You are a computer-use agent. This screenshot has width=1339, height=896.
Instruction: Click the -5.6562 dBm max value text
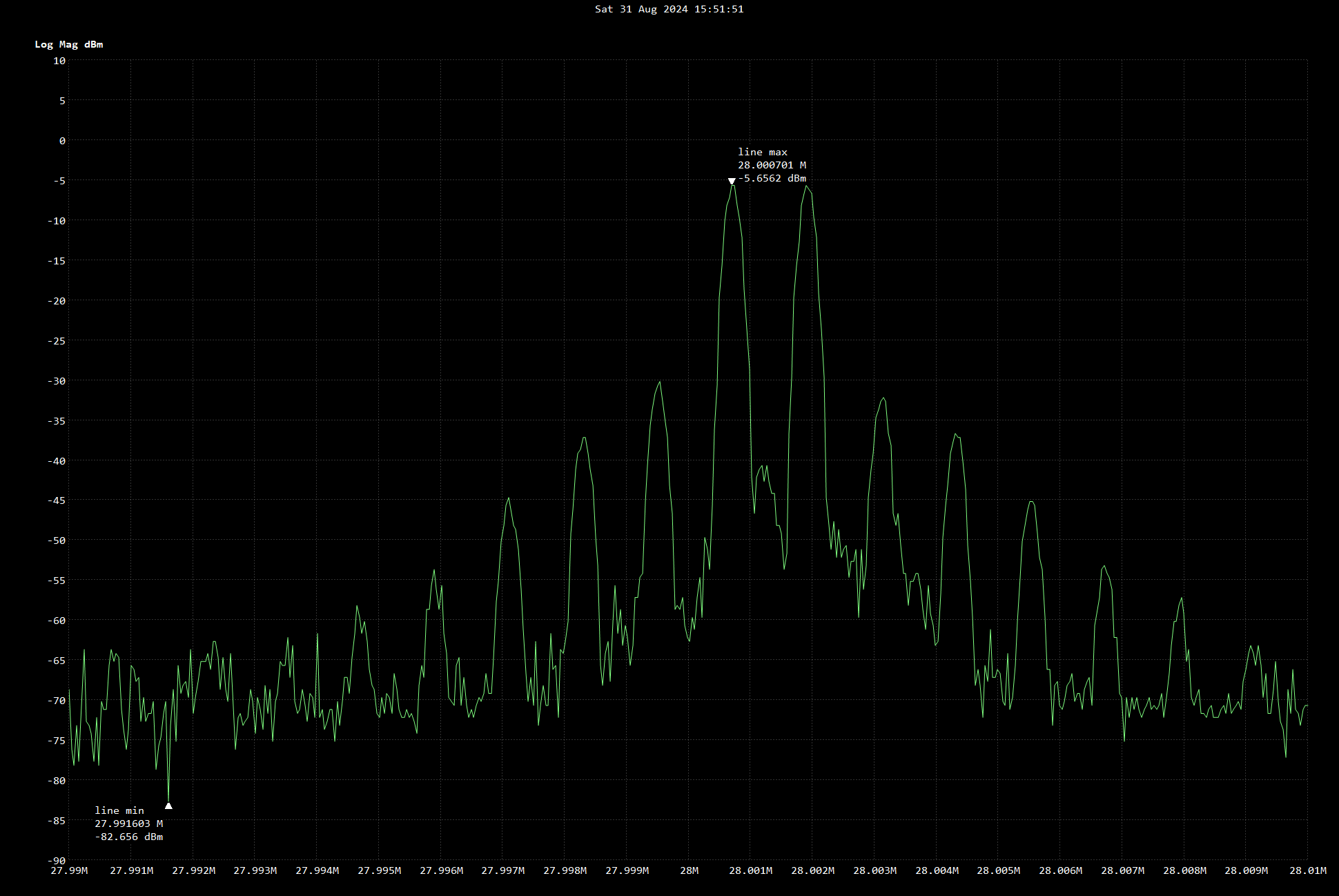coord(772,178)
